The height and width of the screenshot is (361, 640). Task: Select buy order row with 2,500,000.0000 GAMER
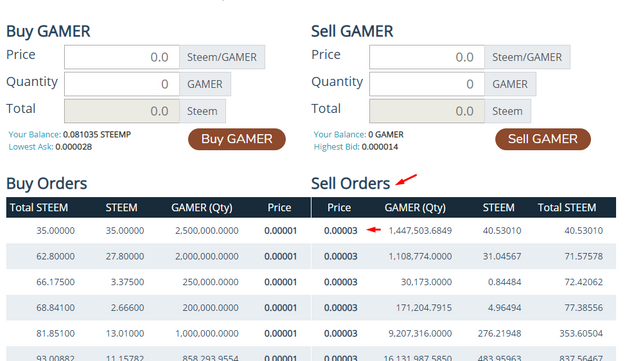tap(158, 231)
